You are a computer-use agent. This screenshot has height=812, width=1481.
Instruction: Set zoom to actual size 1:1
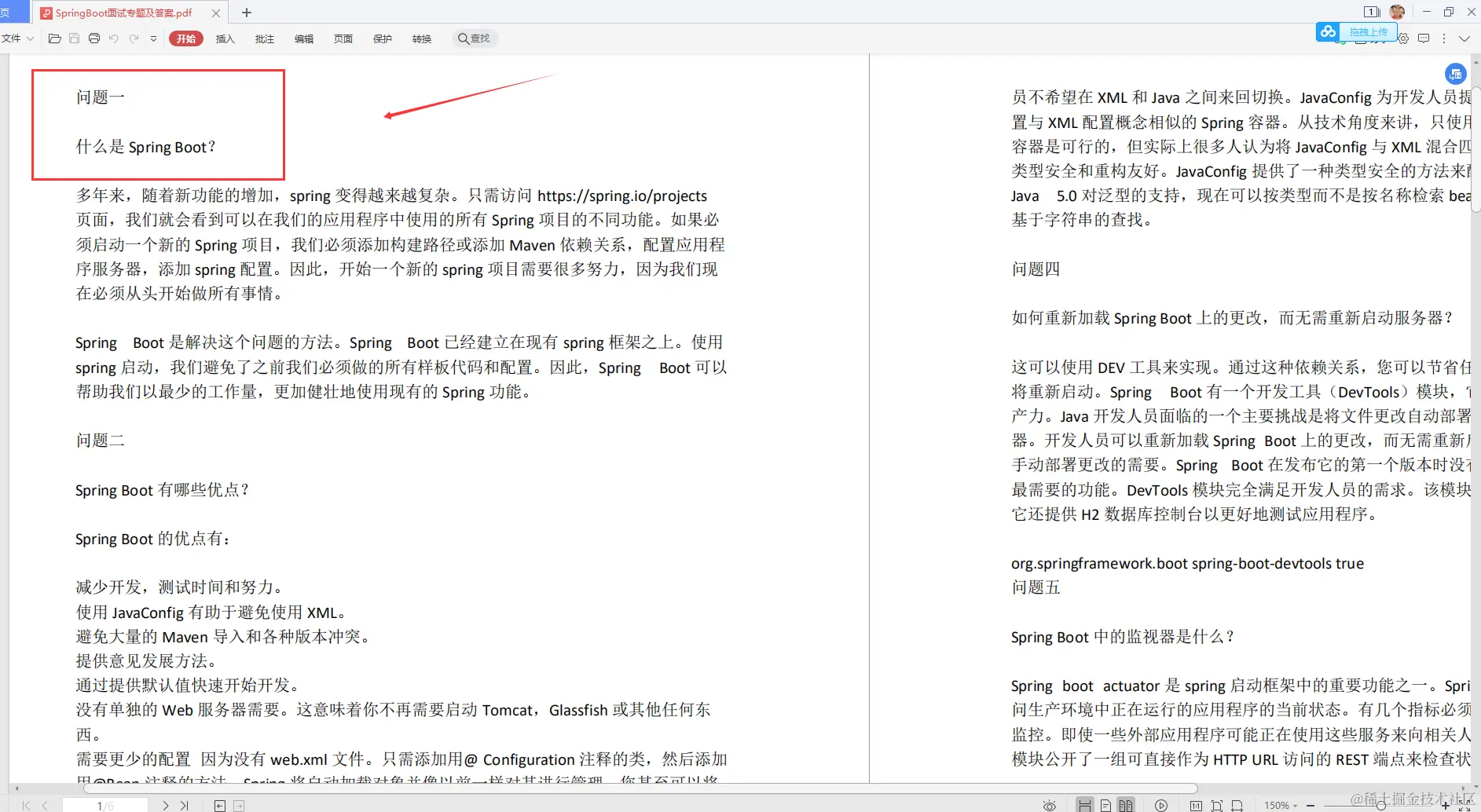coord(1196,806)
